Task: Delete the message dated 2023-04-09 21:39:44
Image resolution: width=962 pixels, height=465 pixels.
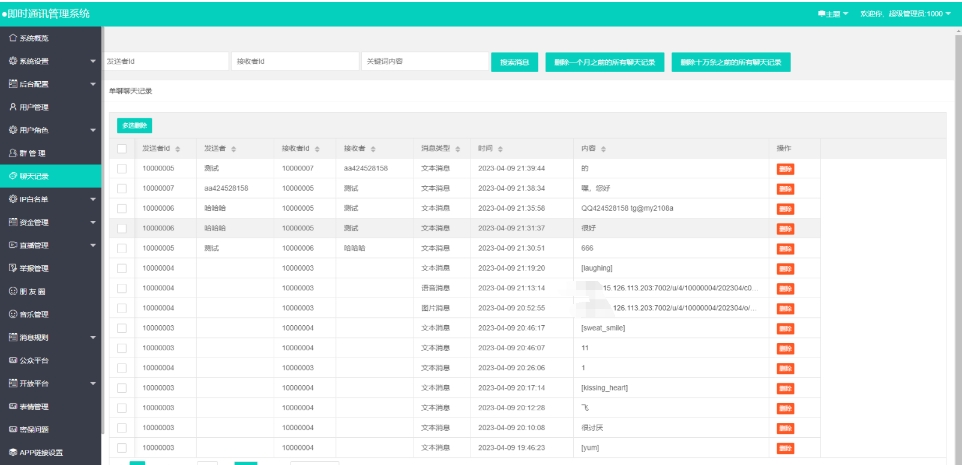Action: click(x=785, y=169)
